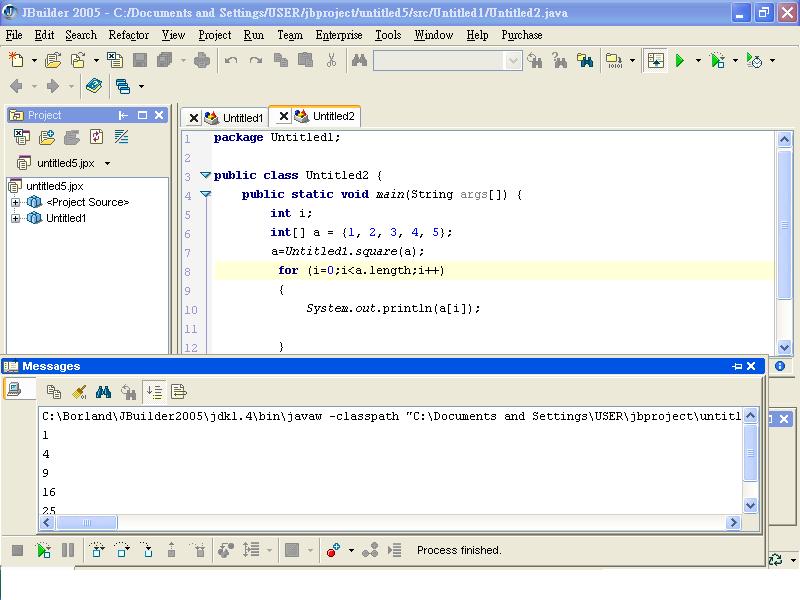Close the Untitled1 editor tab
The width and height of the screenshot is (800, 600).
click(193, 118)
